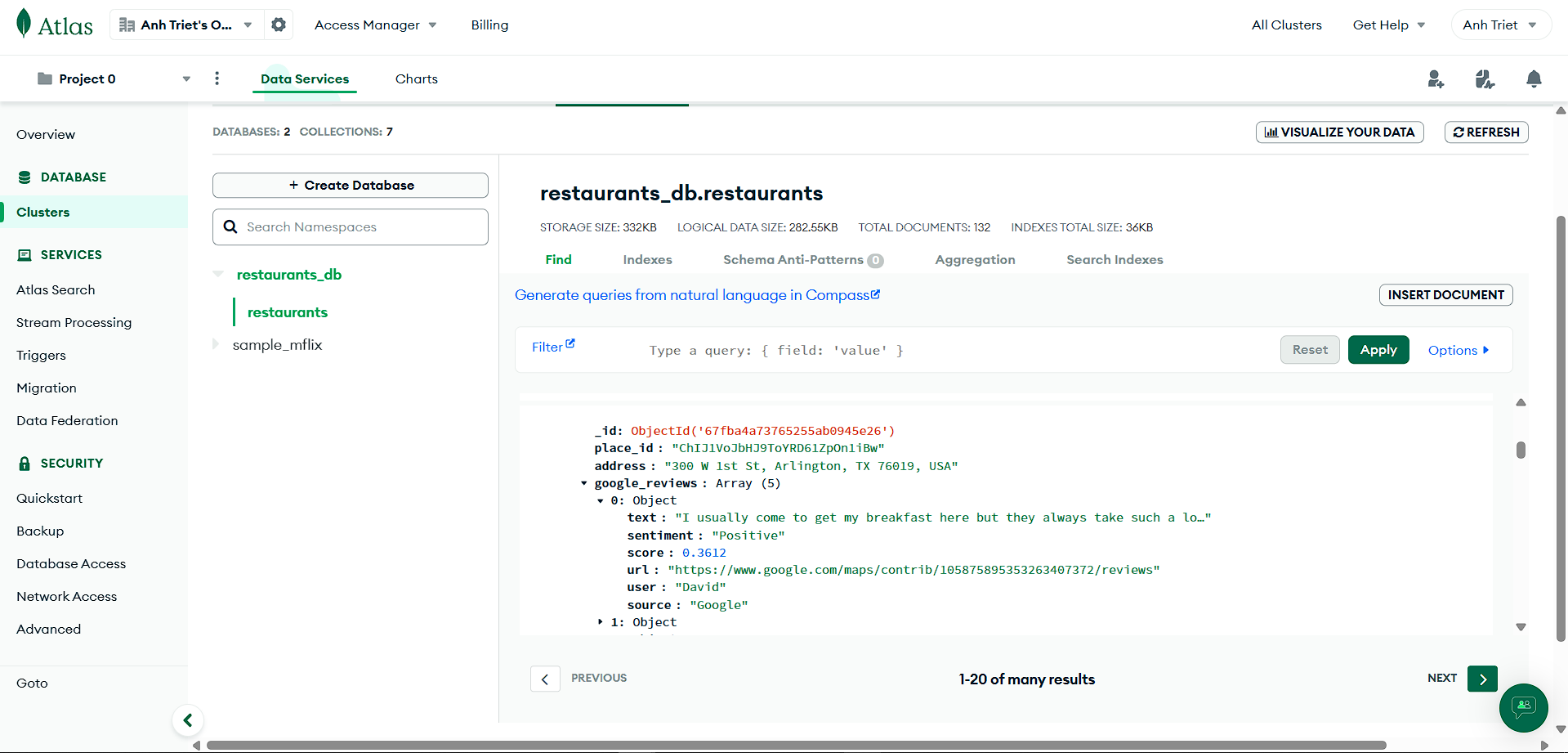Open organization settings gear icon
Screen dimensions: 1568x753
tap(279, 25)
